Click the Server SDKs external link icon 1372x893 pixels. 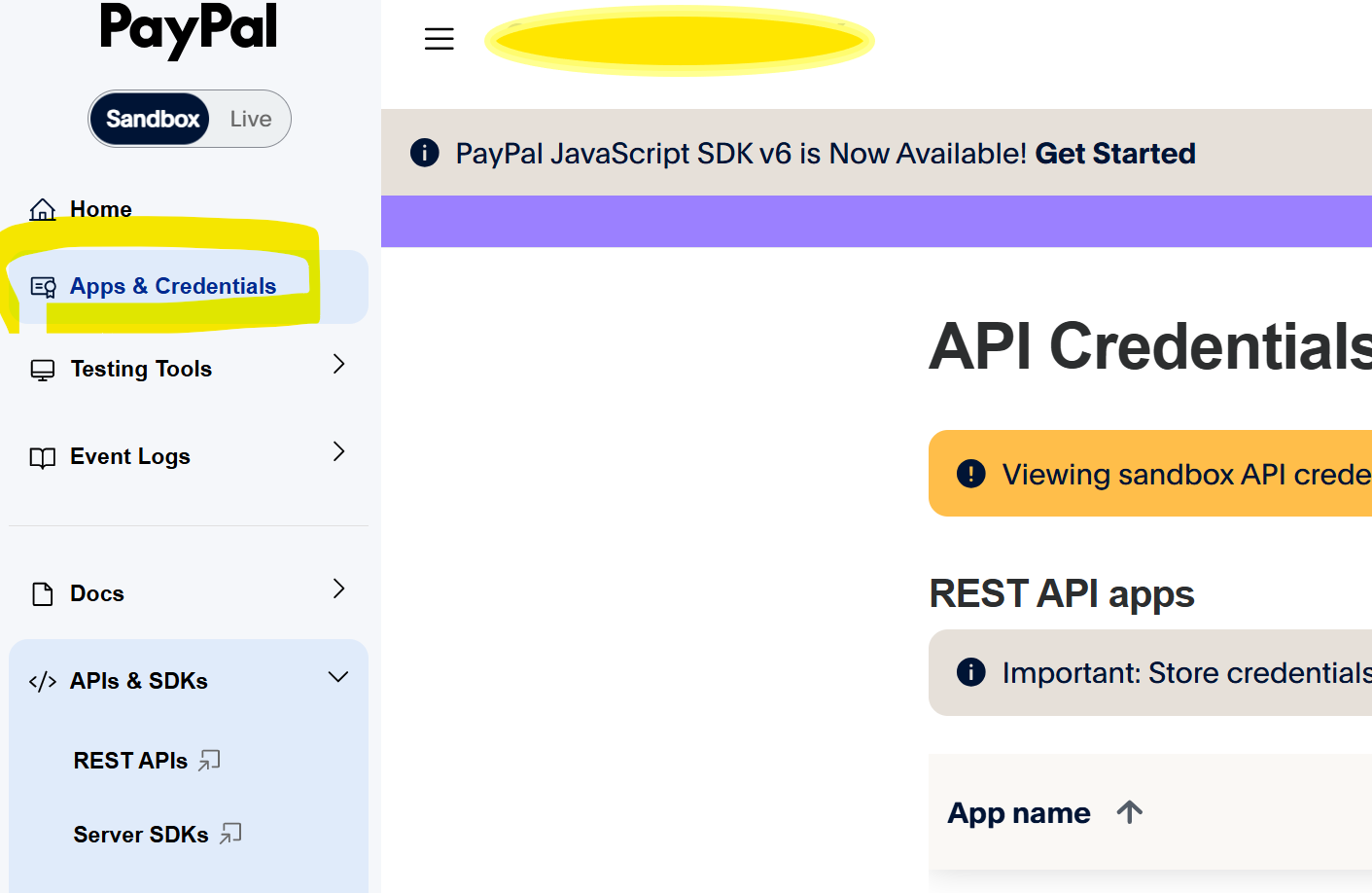coord(230,834)
